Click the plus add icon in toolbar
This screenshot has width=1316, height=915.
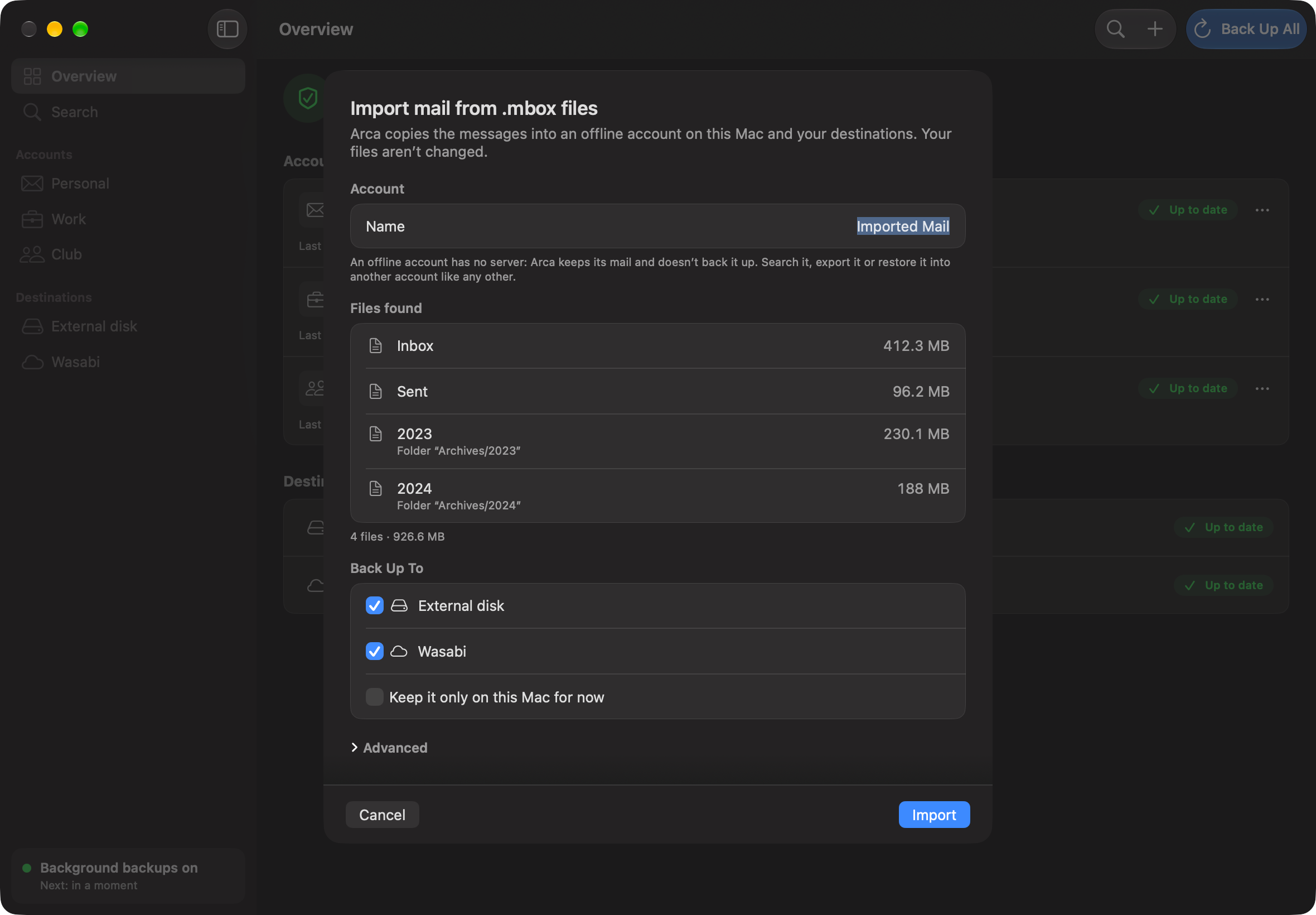point(1155,28)
